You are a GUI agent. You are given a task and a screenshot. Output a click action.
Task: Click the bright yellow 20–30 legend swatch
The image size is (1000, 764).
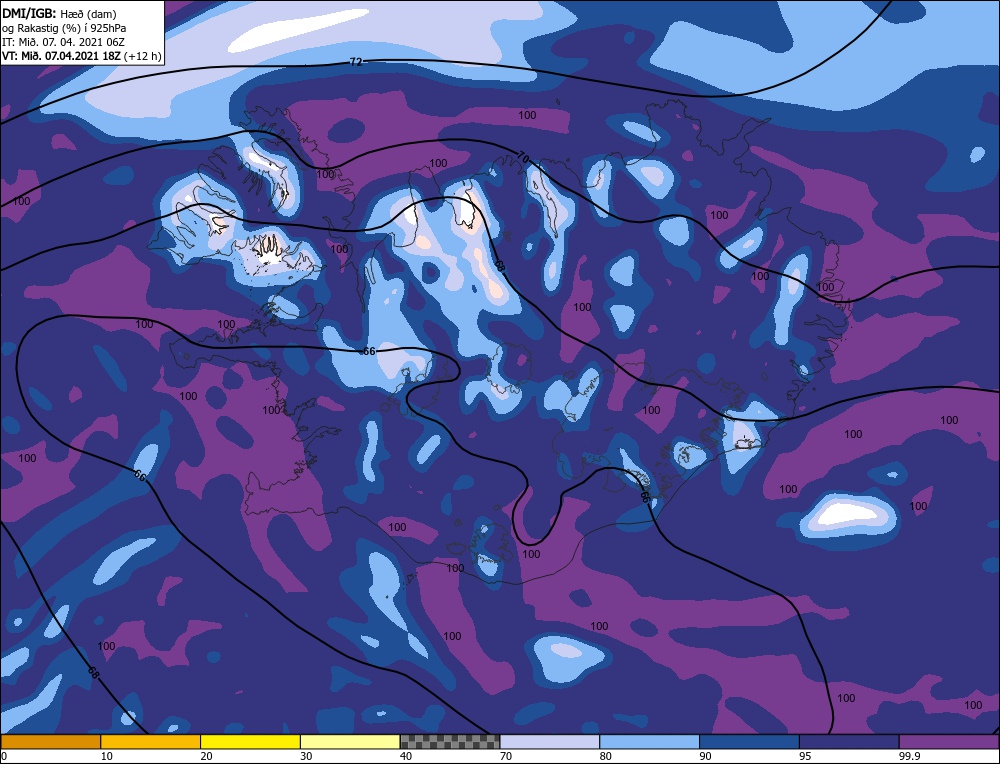250,742
